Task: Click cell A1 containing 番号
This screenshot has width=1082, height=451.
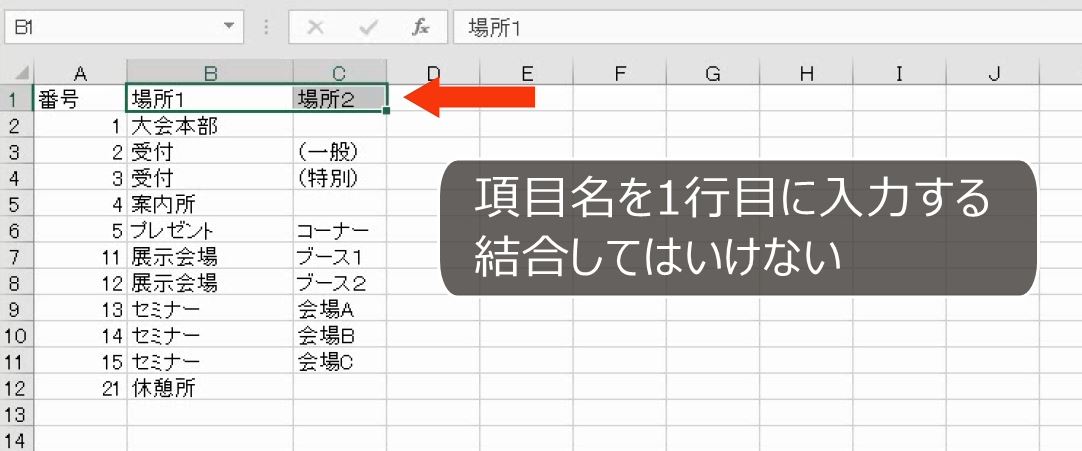Action: coord(80,99)
